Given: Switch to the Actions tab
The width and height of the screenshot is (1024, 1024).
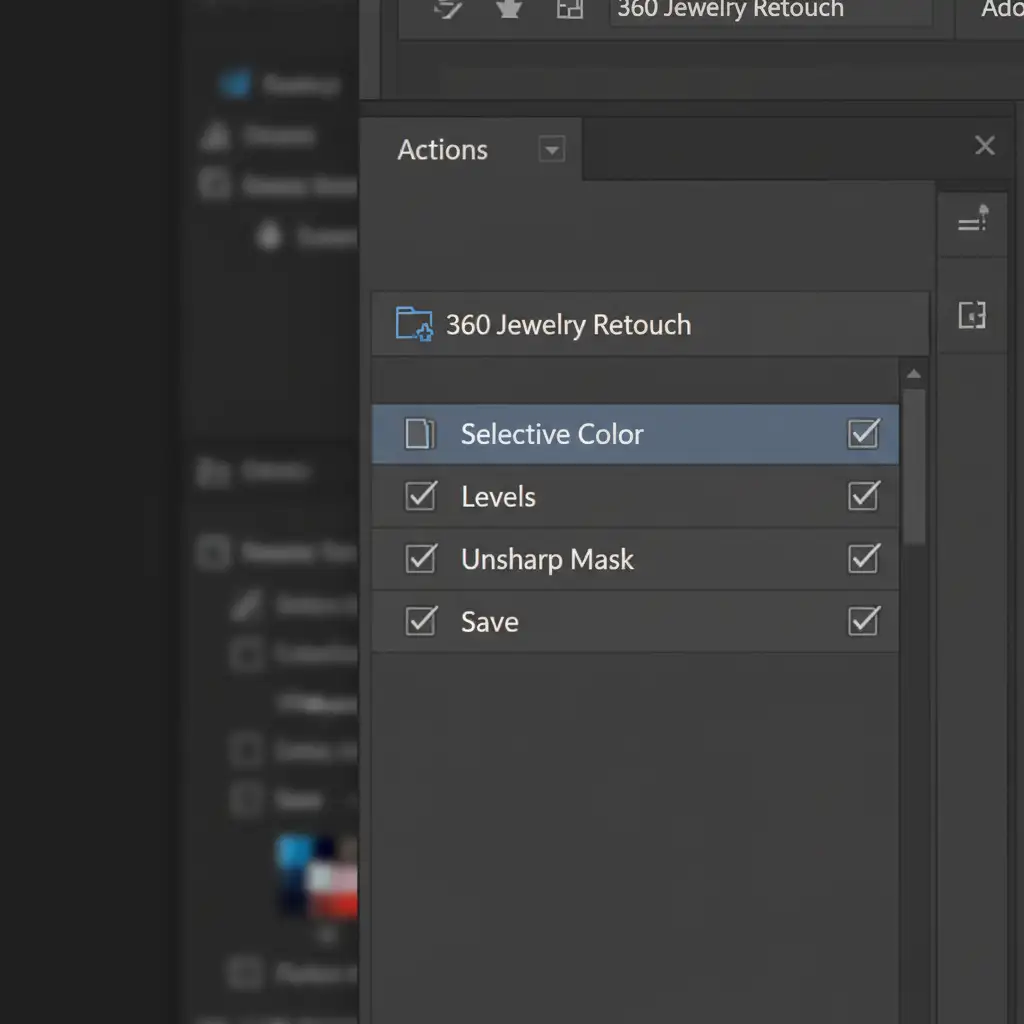Looking at the screenshot, I should pyautogui.click(x=442, y=150).
